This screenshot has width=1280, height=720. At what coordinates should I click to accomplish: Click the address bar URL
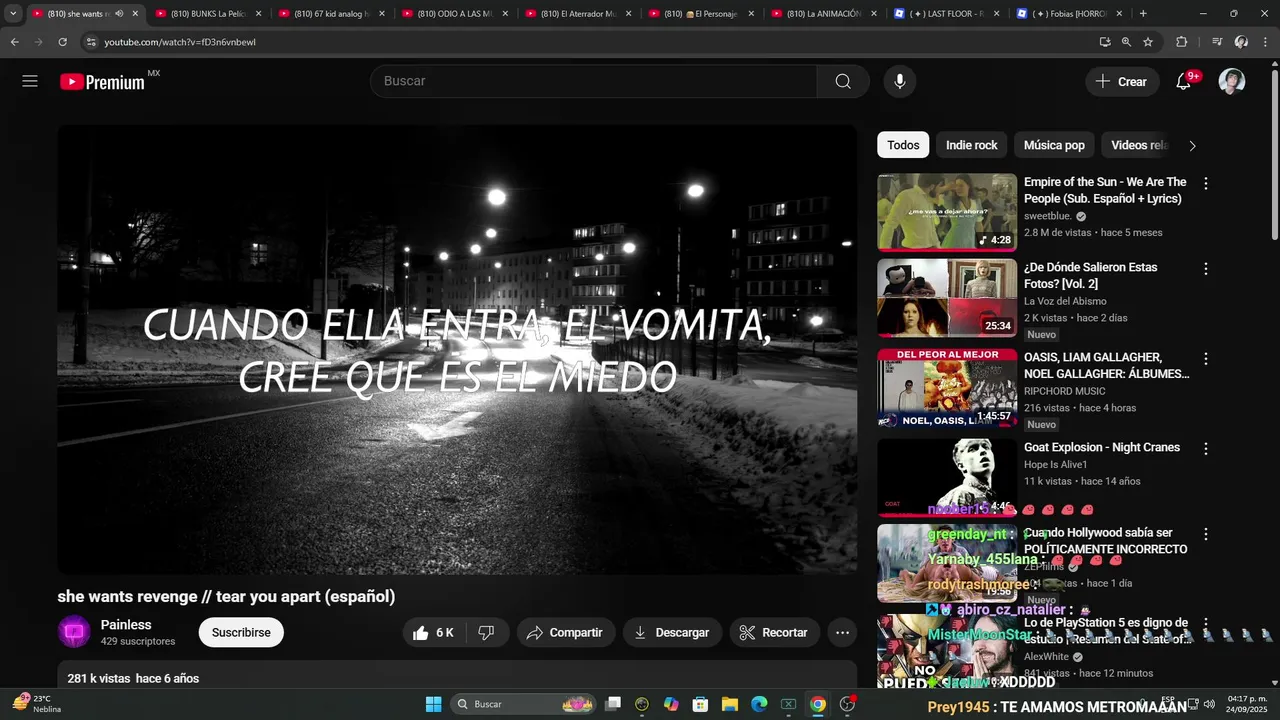click(180, 42)
